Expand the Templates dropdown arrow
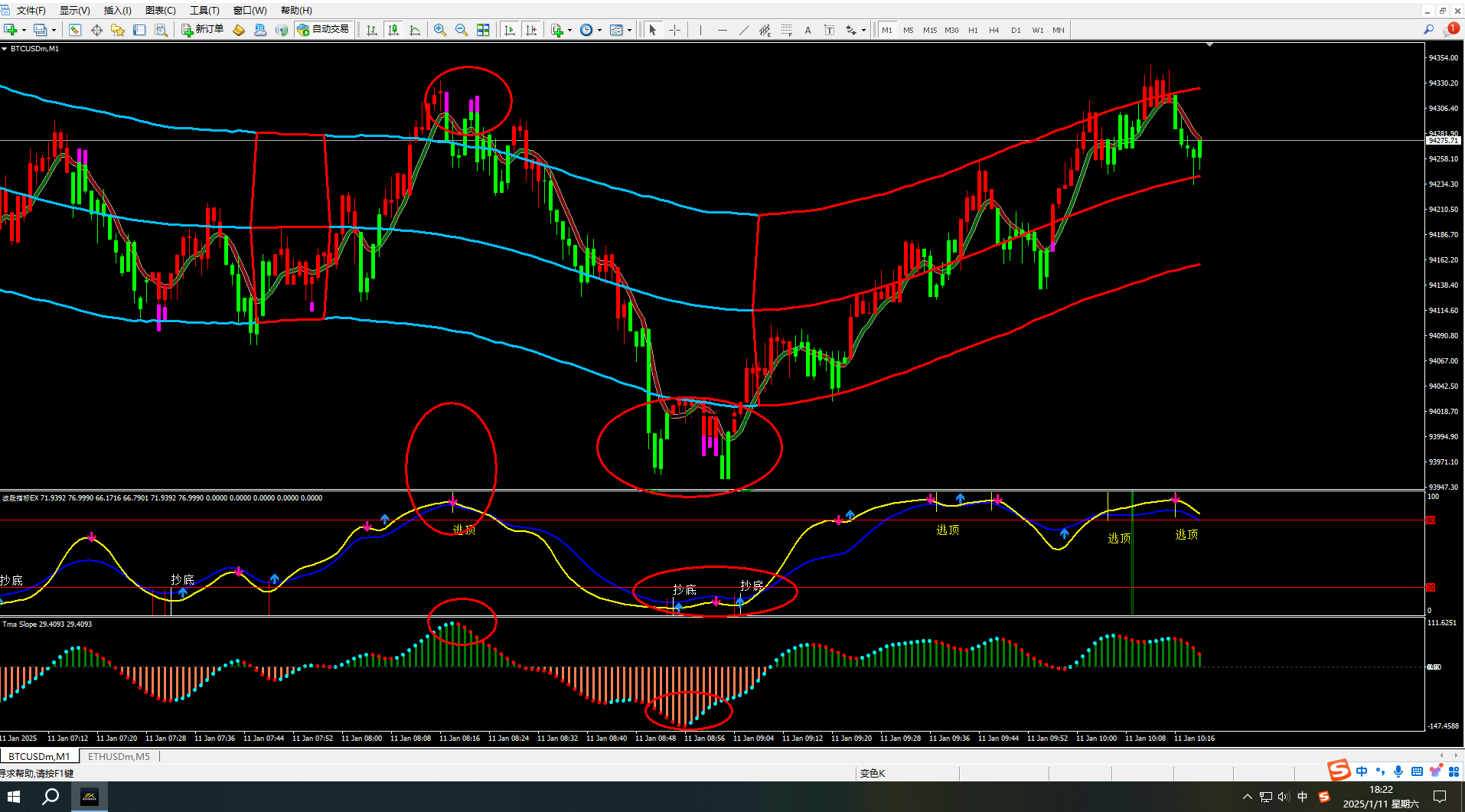The width and height of the screenshot is (1465, 812). [629, 31]
